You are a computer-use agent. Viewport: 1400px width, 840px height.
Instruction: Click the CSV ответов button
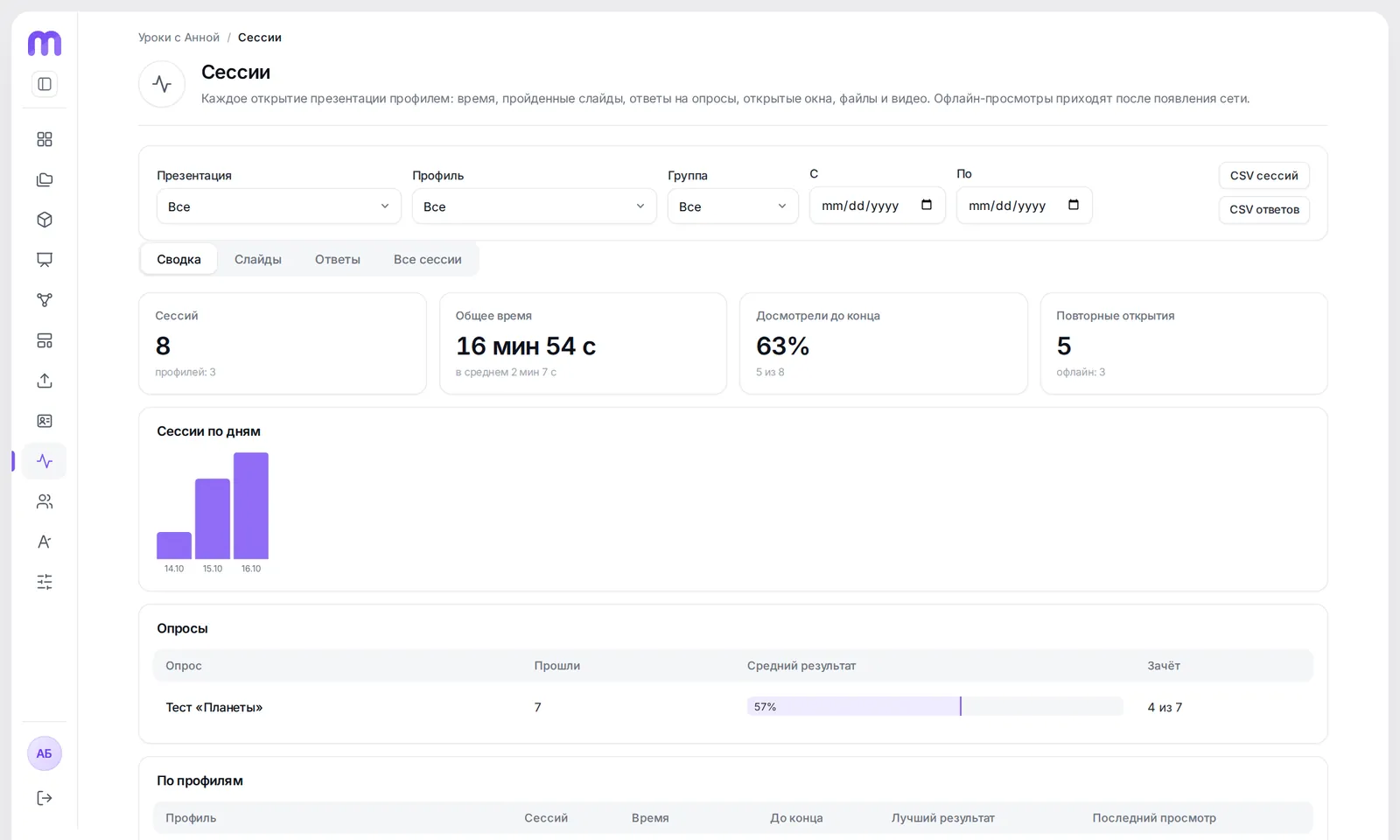(1264, 209)
